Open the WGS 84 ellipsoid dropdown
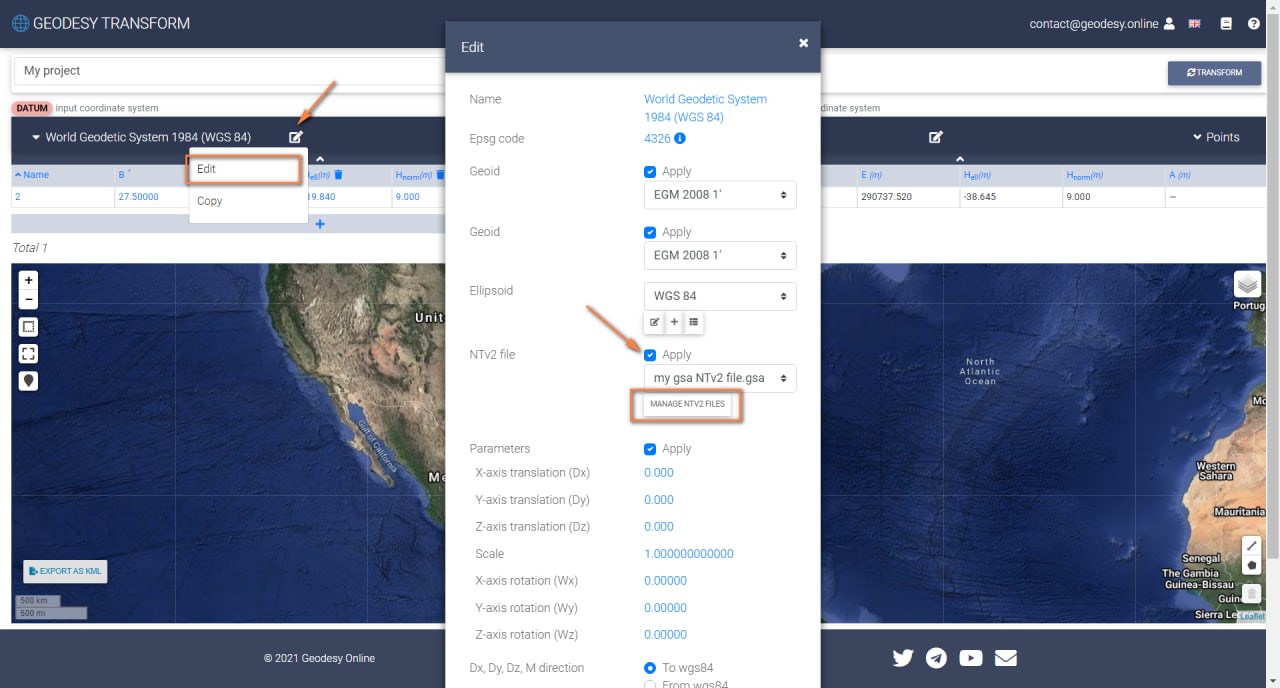Image resolution: width=1280 pixels, height=688 pixels. tap(719, 296)
